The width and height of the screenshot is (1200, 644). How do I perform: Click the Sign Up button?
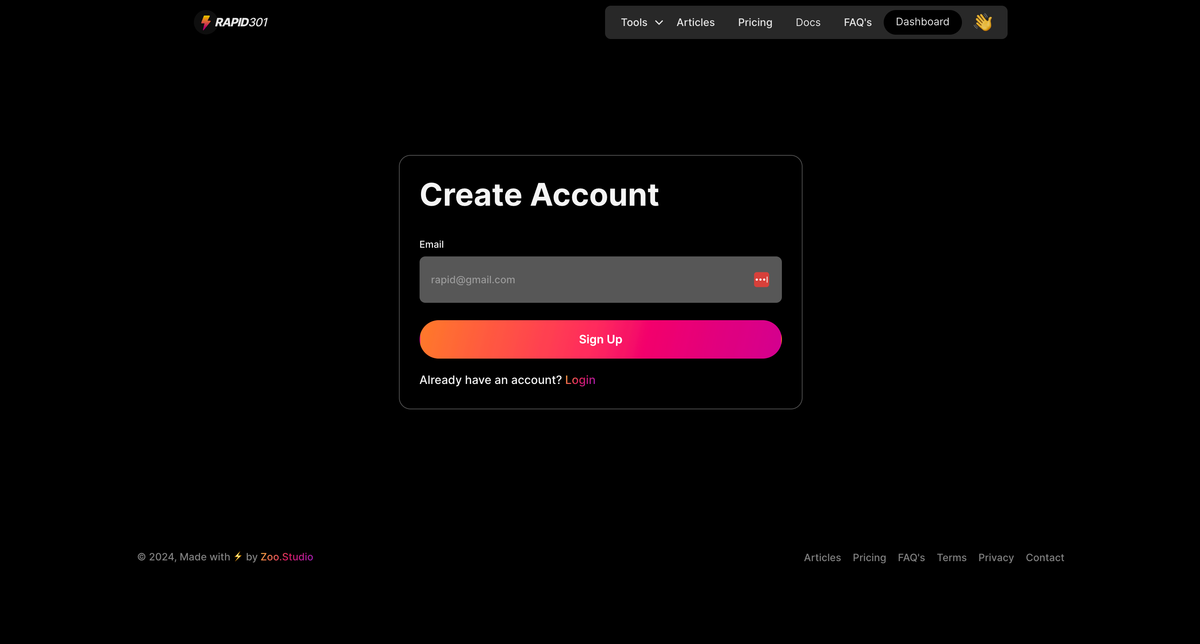600,340
